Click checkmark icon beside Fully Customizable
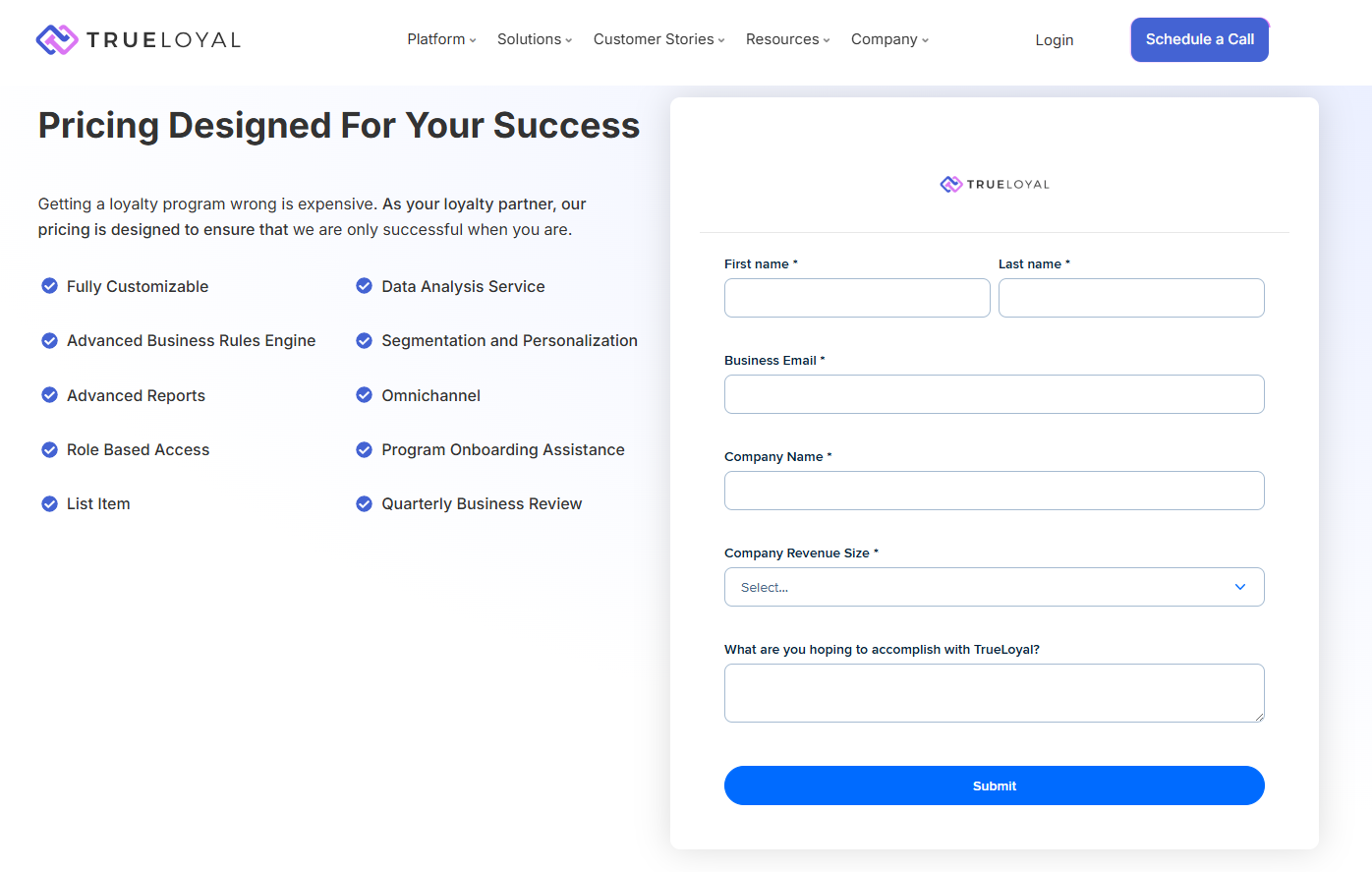 tap(49, 286)
